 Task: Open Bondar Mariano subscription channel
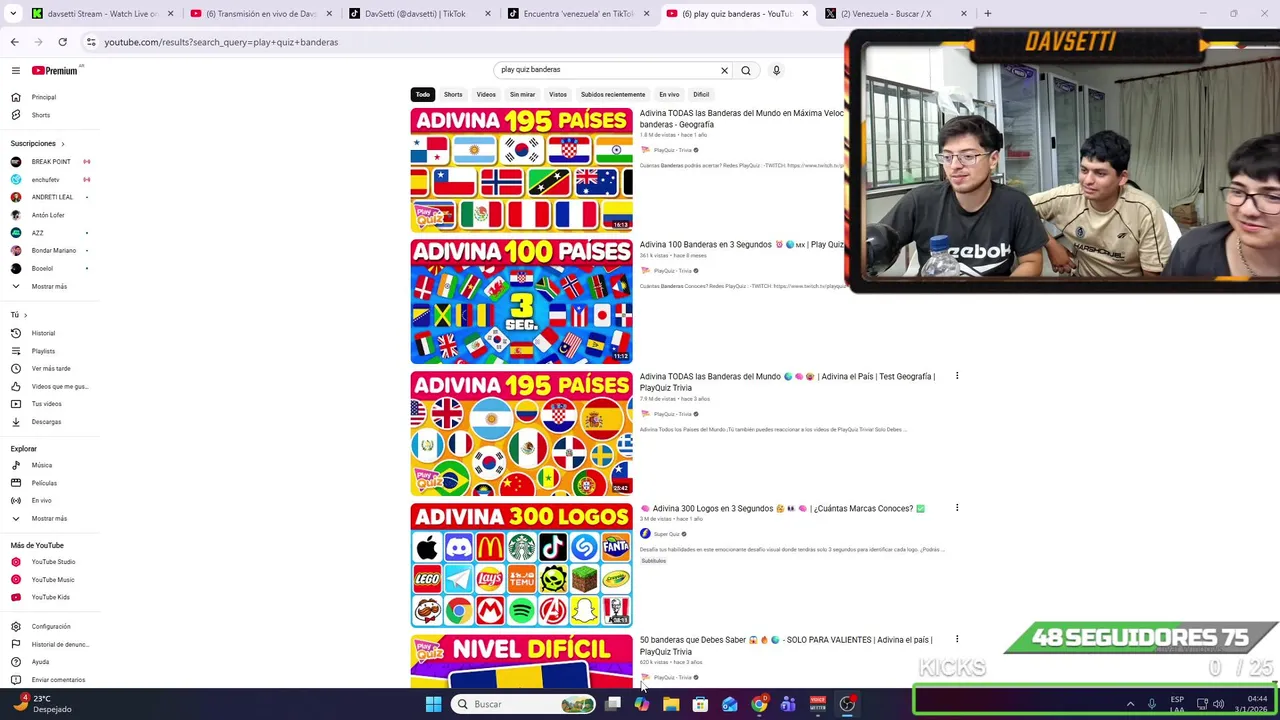53,250
